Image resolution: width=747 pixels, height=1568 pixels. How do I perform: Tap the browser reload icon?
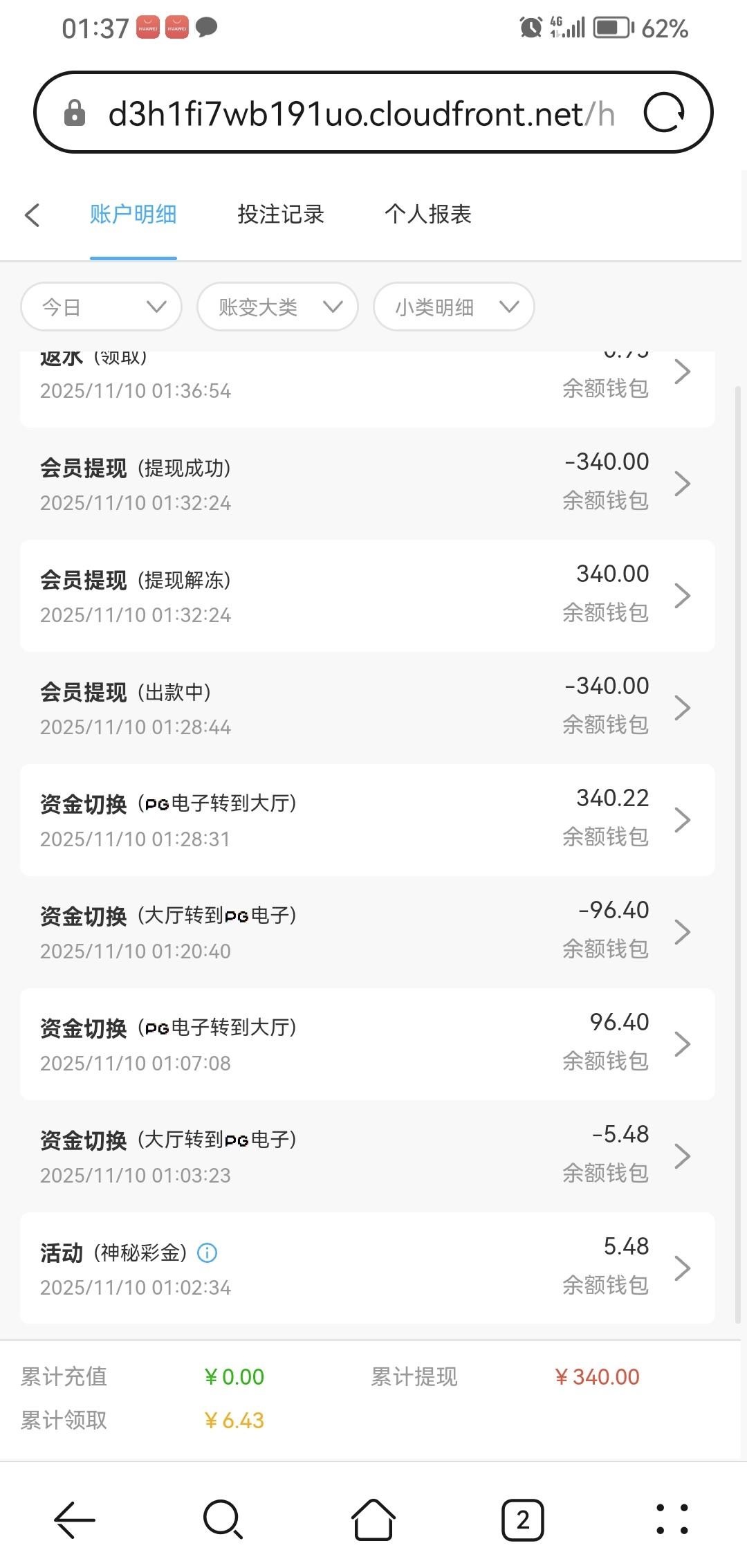(664, 113)
